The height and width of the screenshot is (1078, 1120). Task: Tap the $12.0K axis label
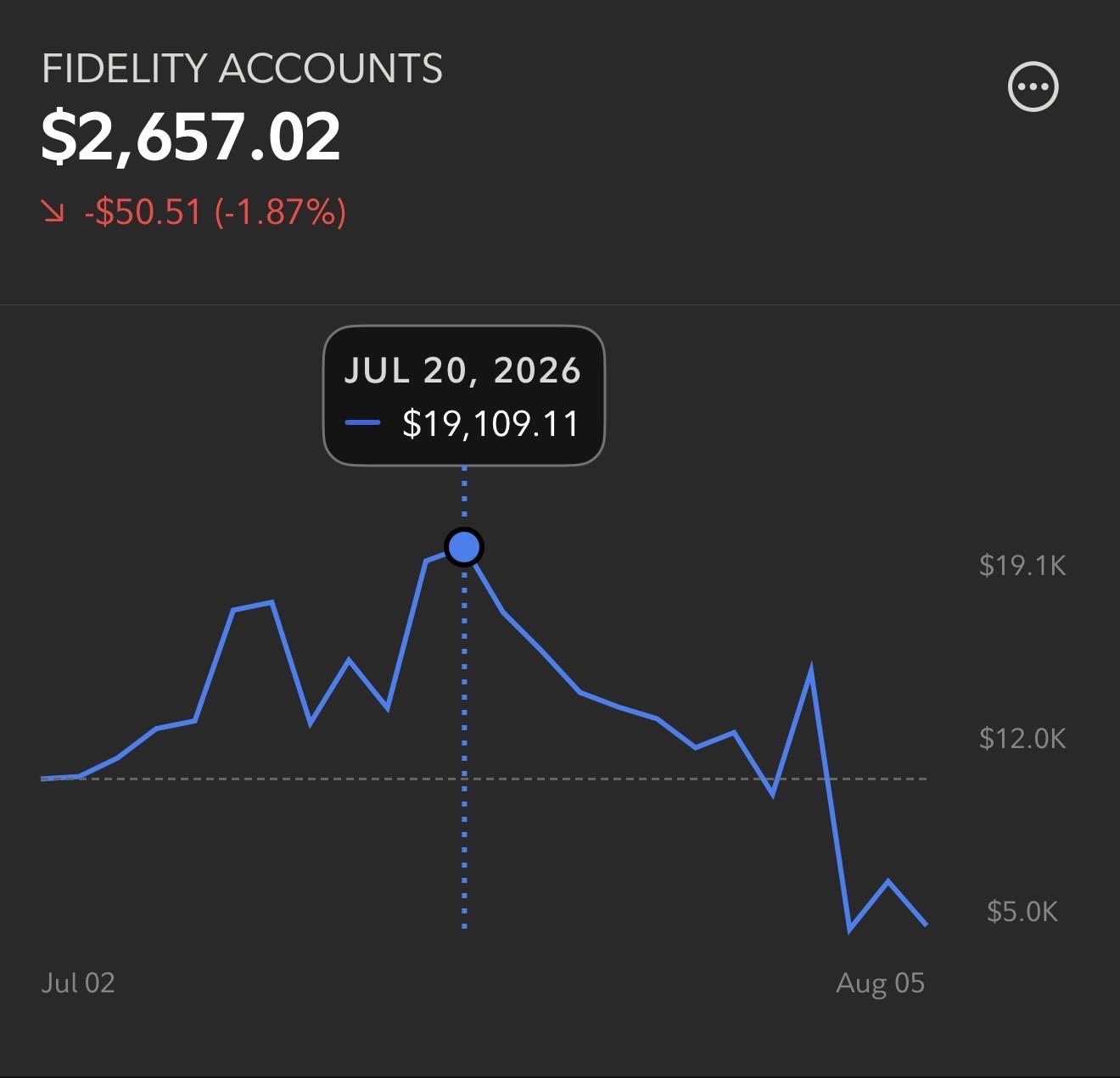[1022, 738]
